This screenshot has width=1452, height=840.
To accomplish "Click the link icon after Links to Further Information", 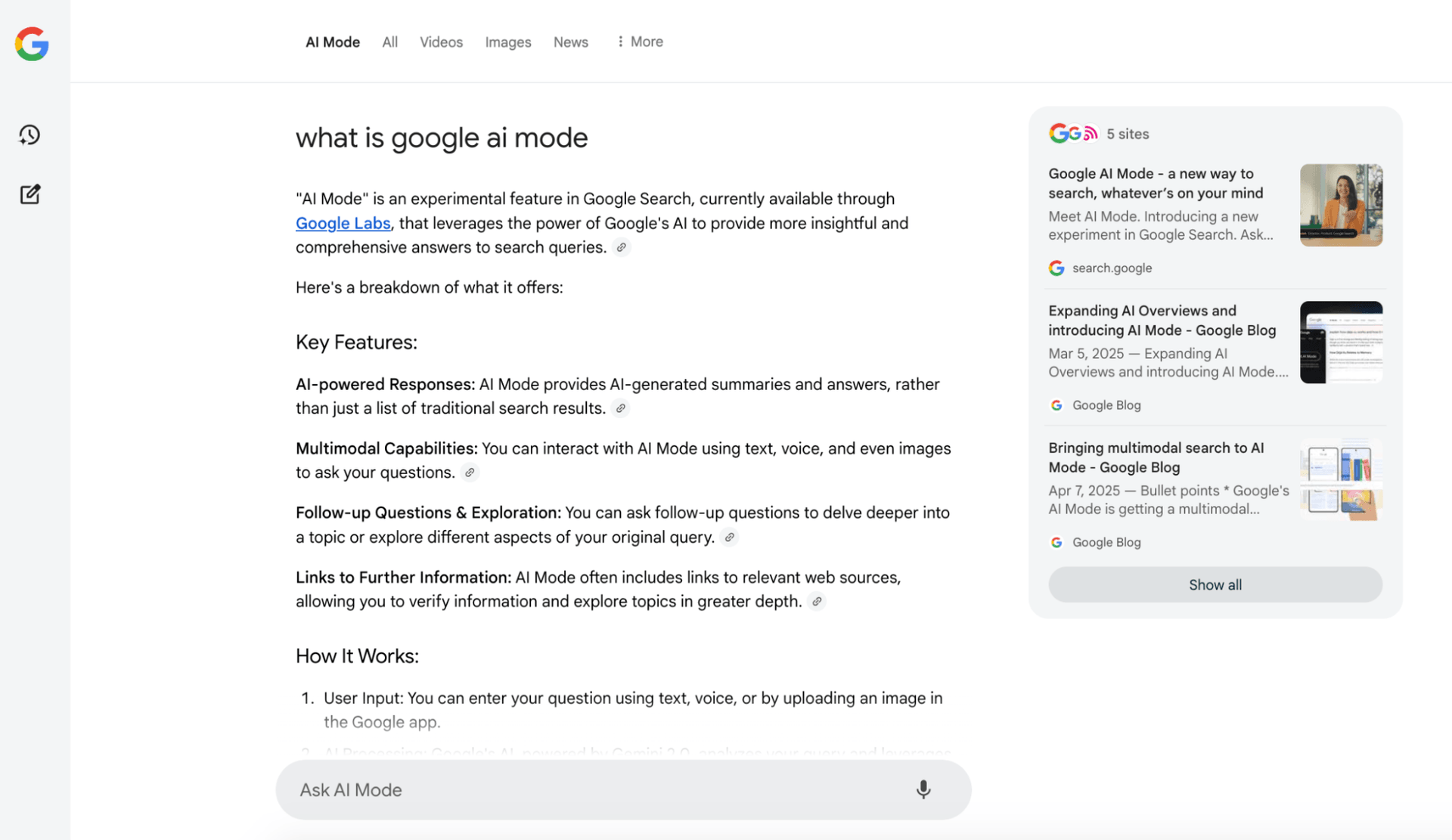I will [816, 601].
